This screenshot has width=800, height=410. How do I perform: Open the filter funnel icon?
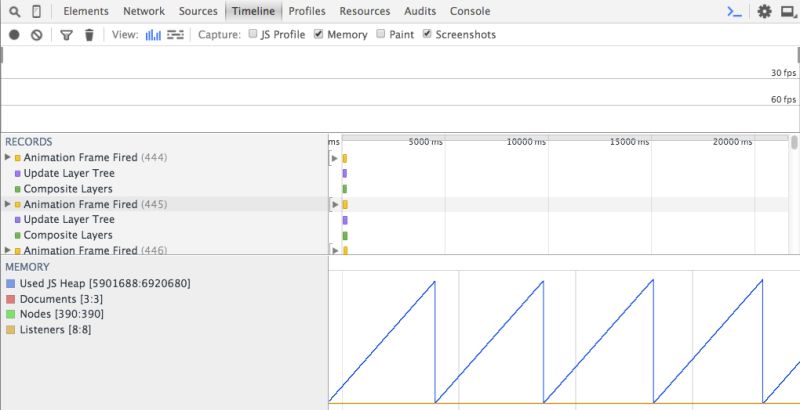tap(66, 35)
